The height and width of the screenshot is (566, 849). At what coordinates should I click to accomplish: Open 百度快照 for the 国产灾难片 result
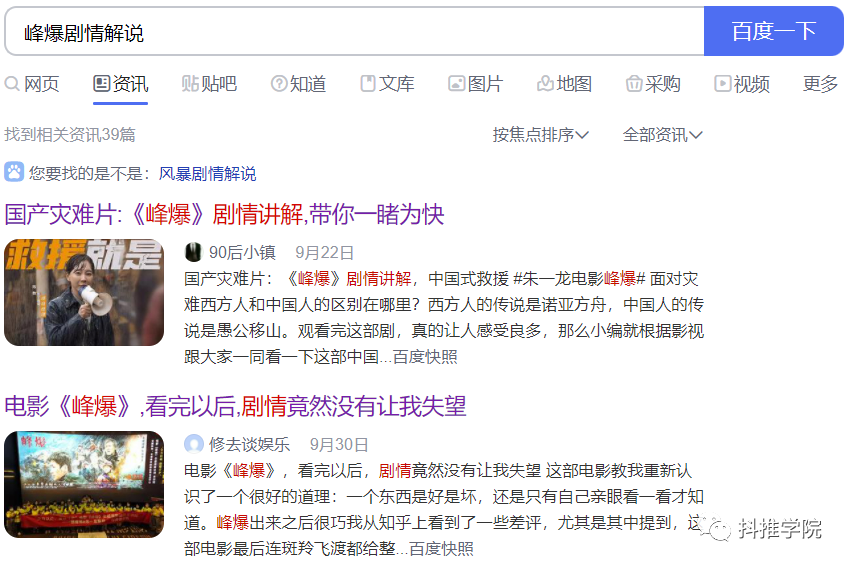point(425,357)
